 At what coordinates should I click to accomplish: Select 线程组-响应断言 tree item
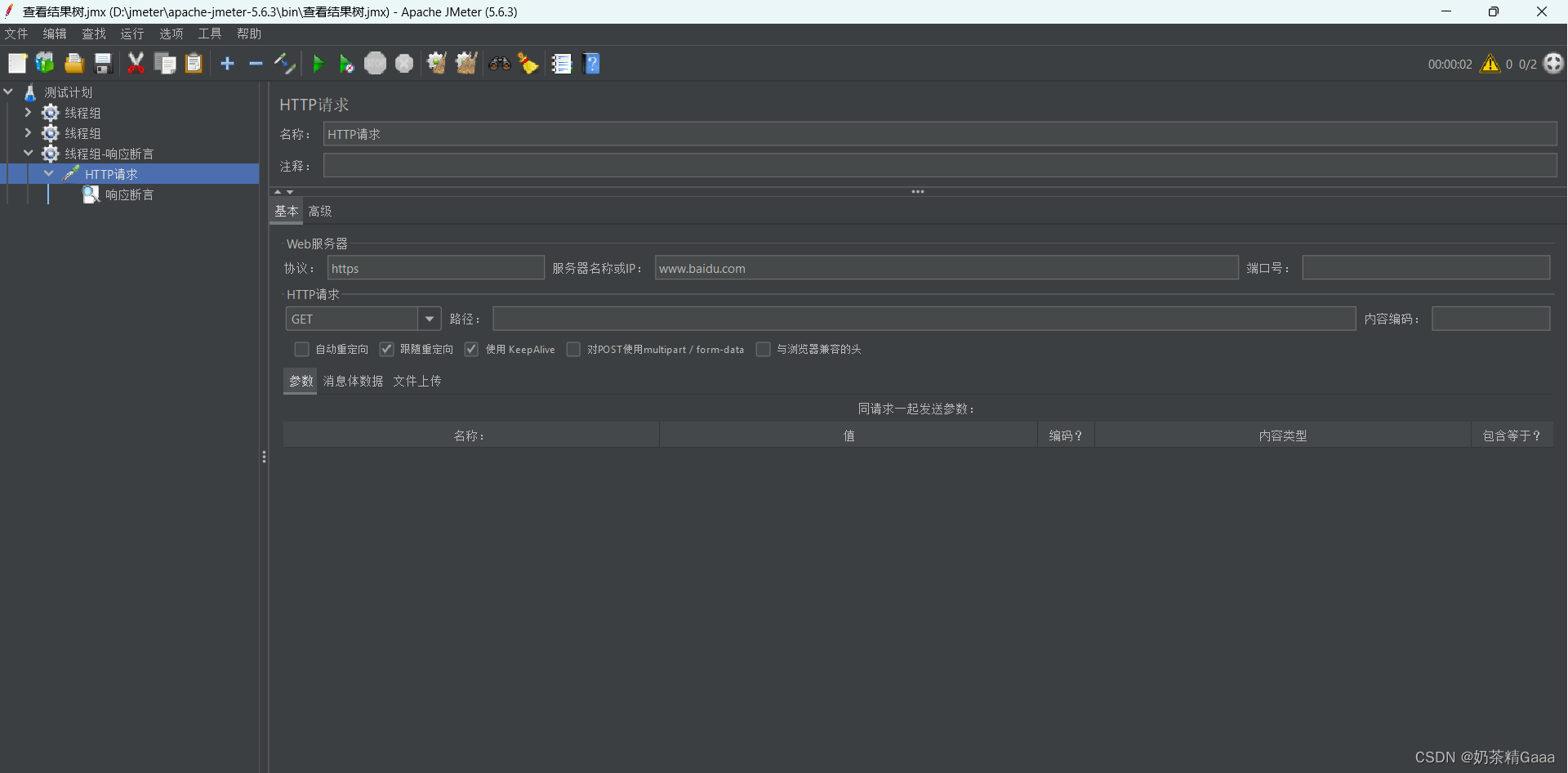click(x=109, y=154)
